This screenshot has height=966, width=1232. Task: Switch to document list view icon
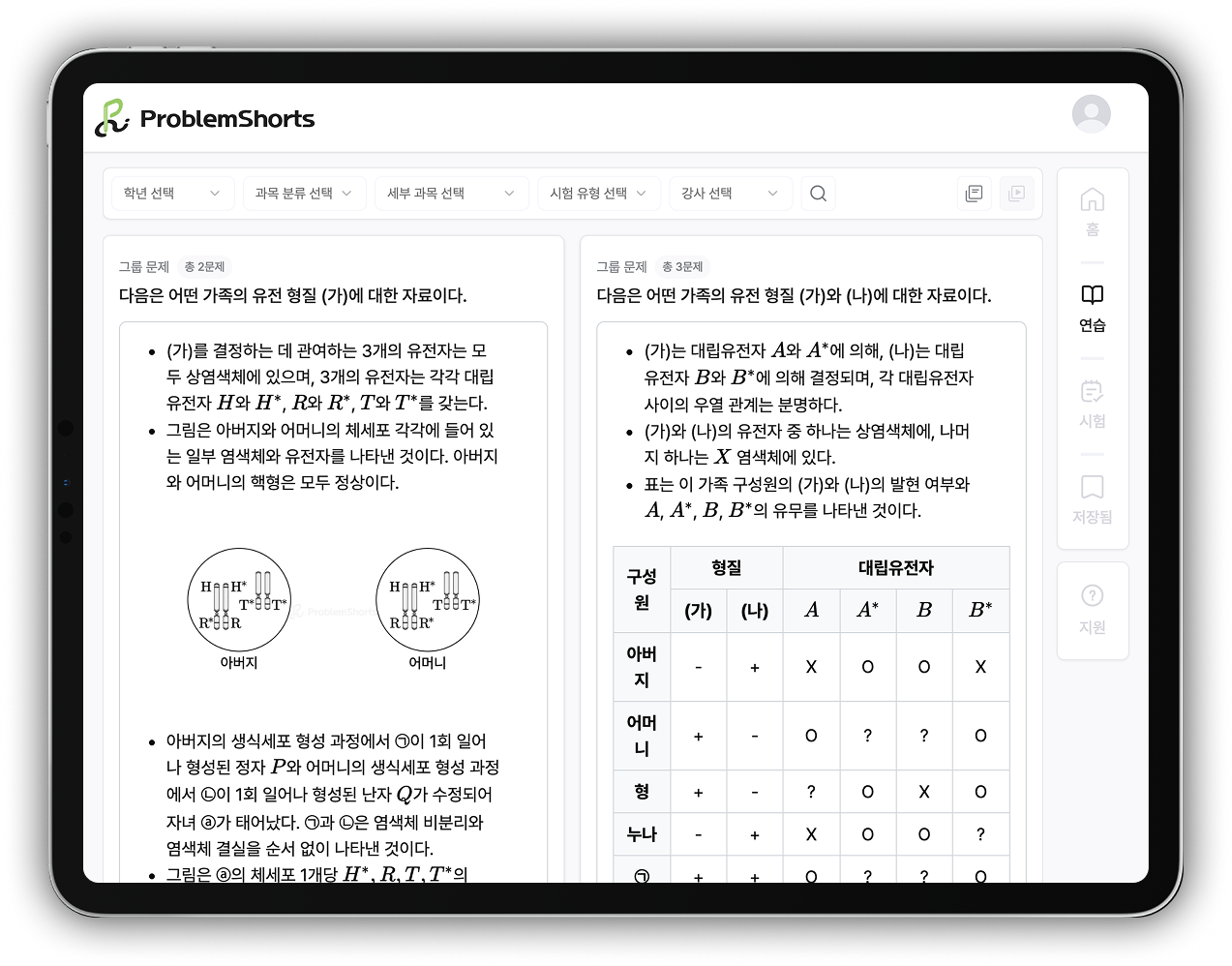tap(974, 194)
